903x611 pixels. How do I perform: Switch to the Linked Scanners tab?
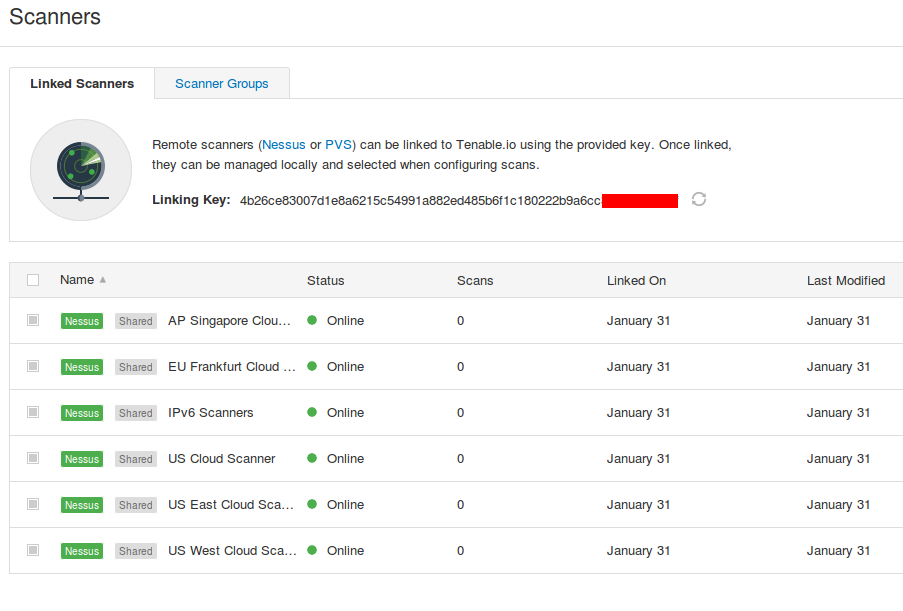82,84
